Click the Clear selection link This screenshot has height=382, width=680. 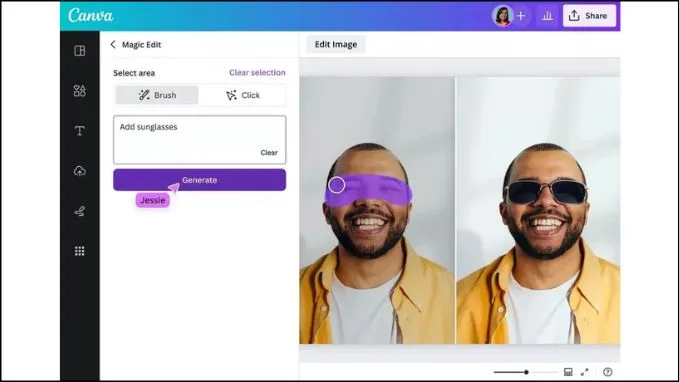pyautogui.click(x=257, y=72)
